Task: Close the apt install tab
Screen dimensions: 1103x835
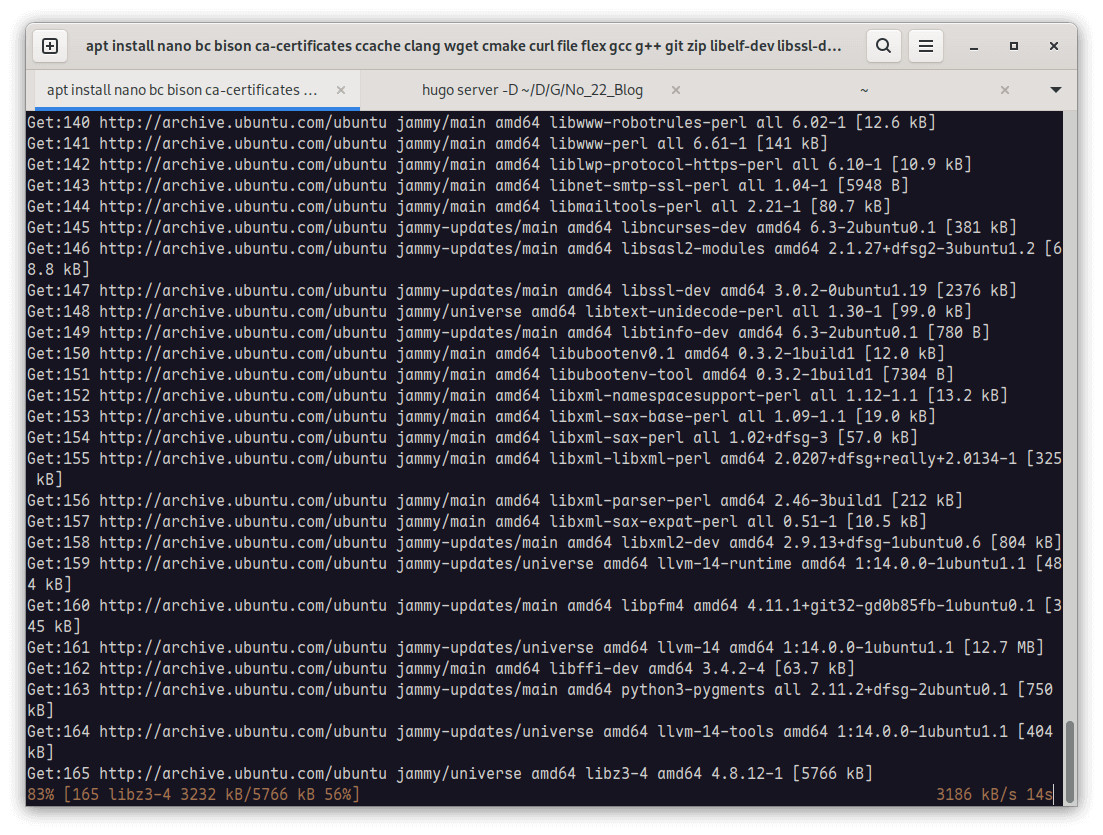Action: [x=341, y=90]
